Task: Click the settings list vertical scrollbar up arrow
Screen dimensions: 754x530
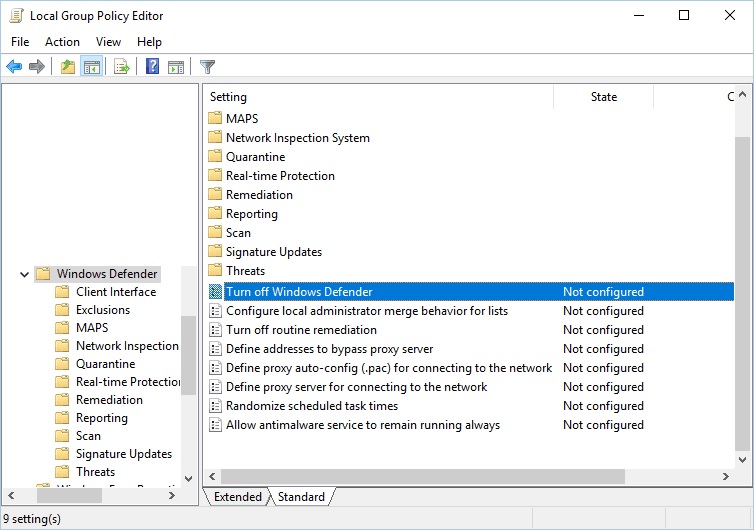Action: (742, 95)
